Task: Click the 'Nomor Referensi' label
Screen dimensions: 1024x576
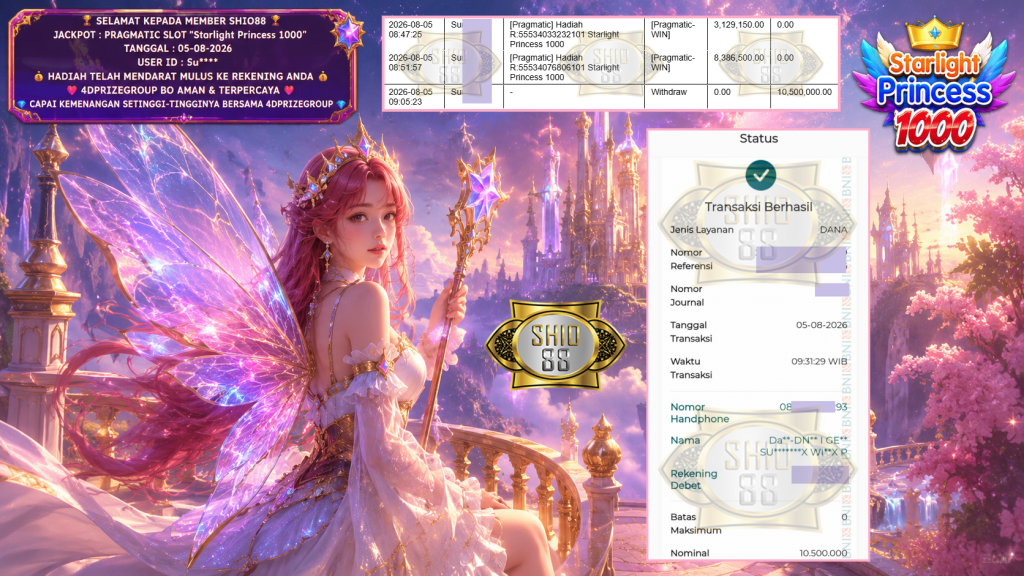Action: (691, 259)
